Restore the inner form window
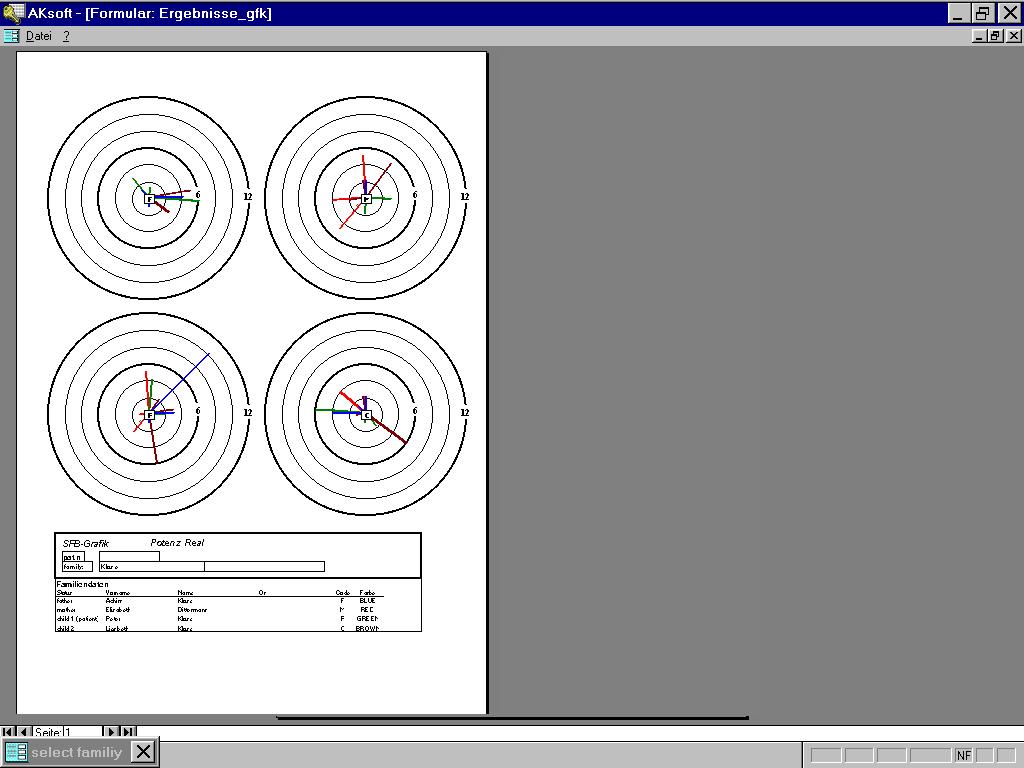Screen dimensions: 1024x768 (x=996, y=36)
